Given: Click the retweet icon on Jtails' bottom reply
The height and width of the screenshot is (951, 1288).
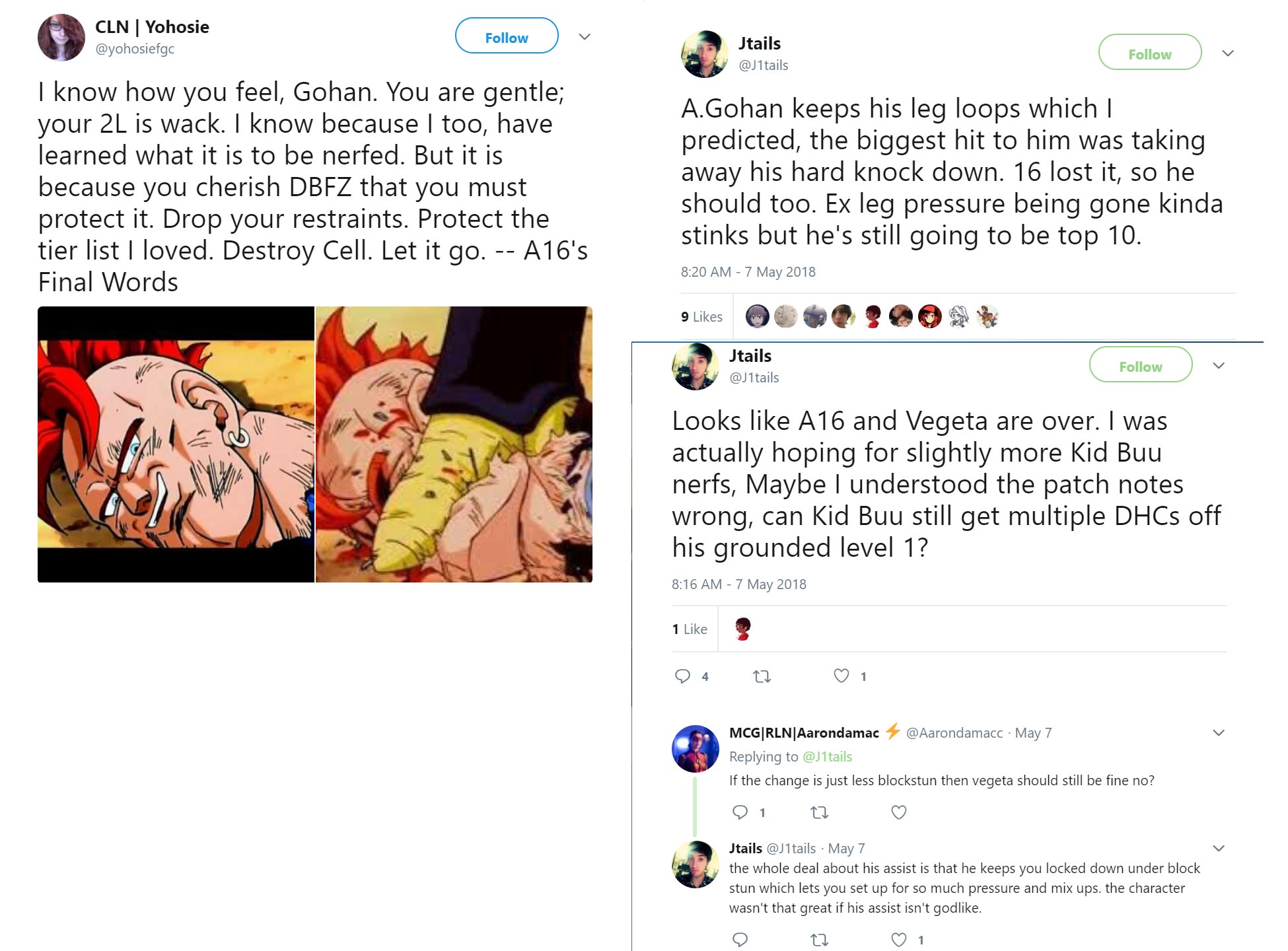Looking at the screenshot, I should (x=819, y=938).
